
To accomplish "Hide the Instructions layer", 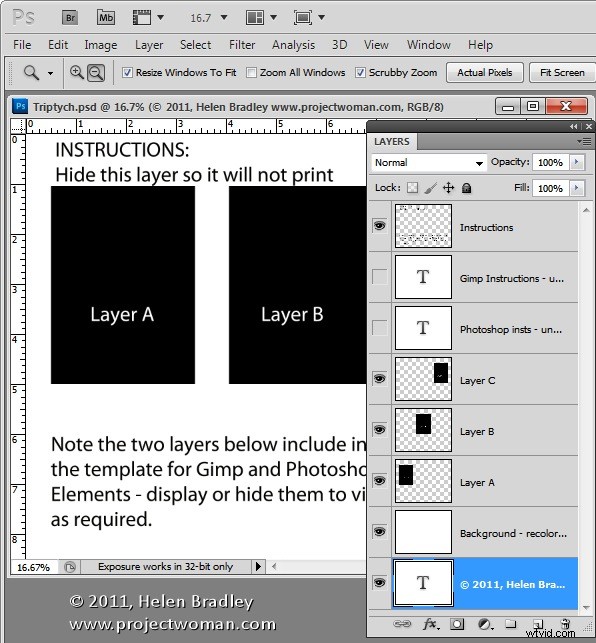I will 379,226.
